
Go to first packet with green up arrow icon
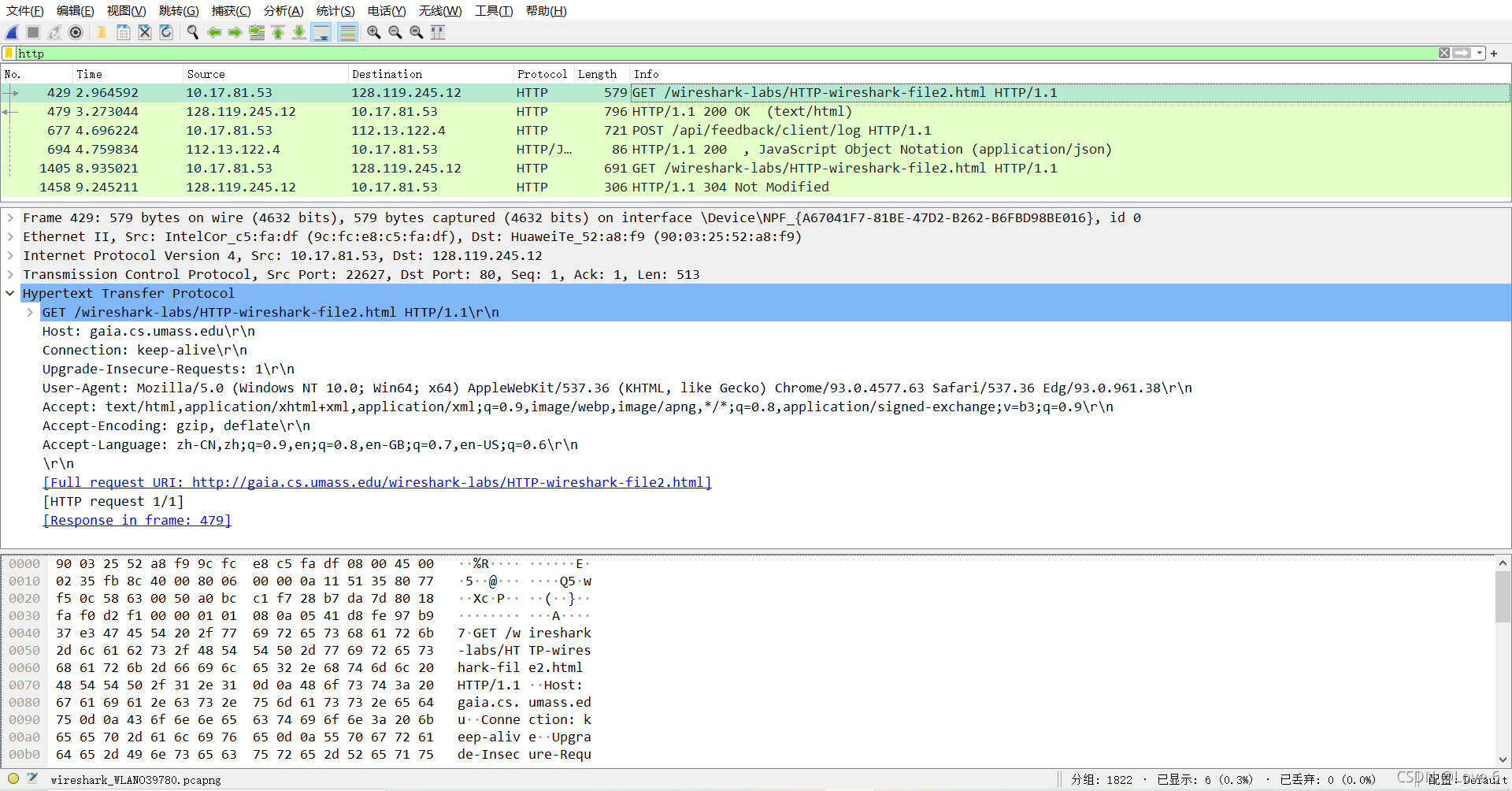pos(278,32)
